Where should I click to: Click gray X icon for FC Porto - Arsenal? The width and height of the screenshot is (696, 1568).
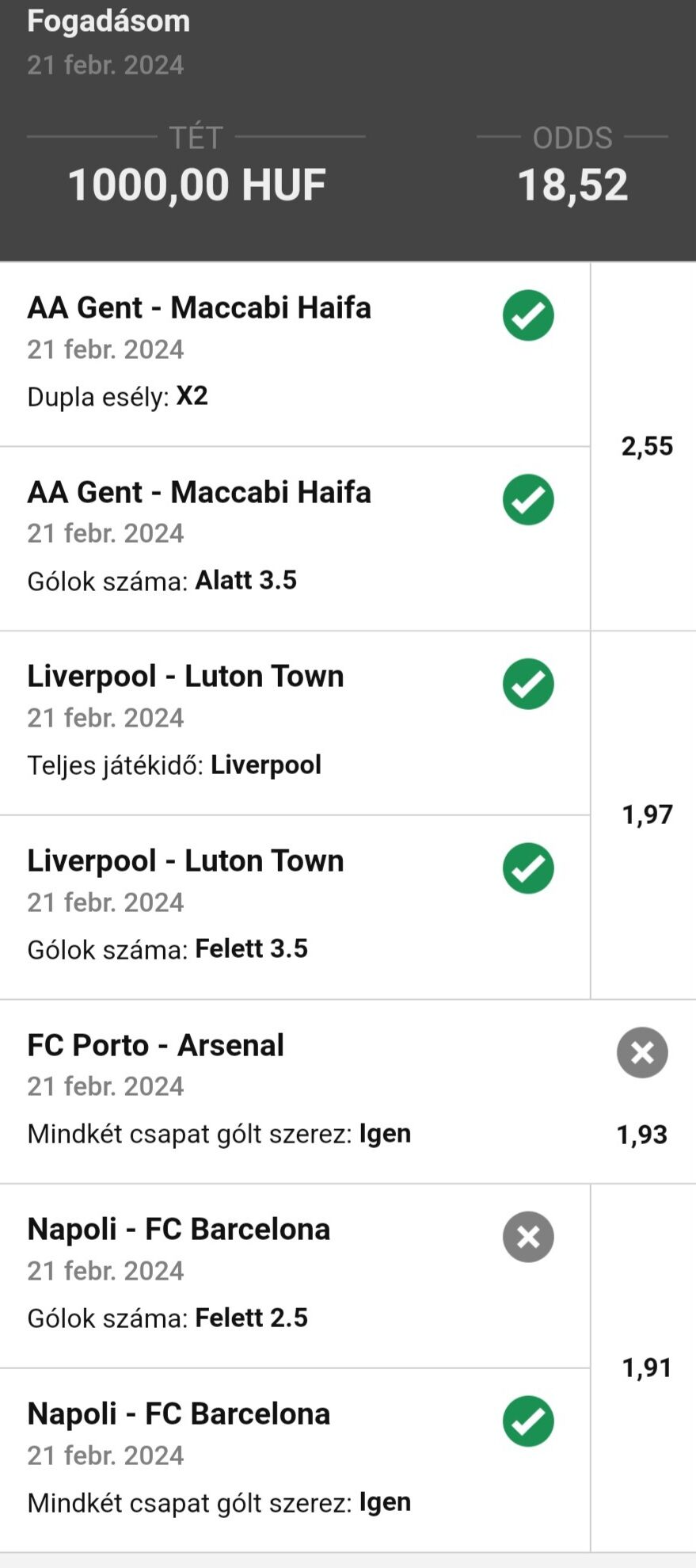click(x=642, y=1052)
